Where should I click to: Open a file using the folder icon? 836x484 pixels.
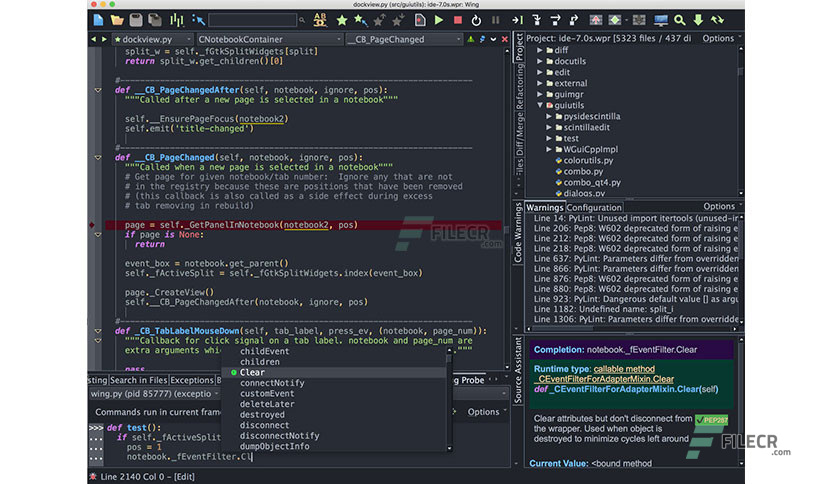point(117,20)
